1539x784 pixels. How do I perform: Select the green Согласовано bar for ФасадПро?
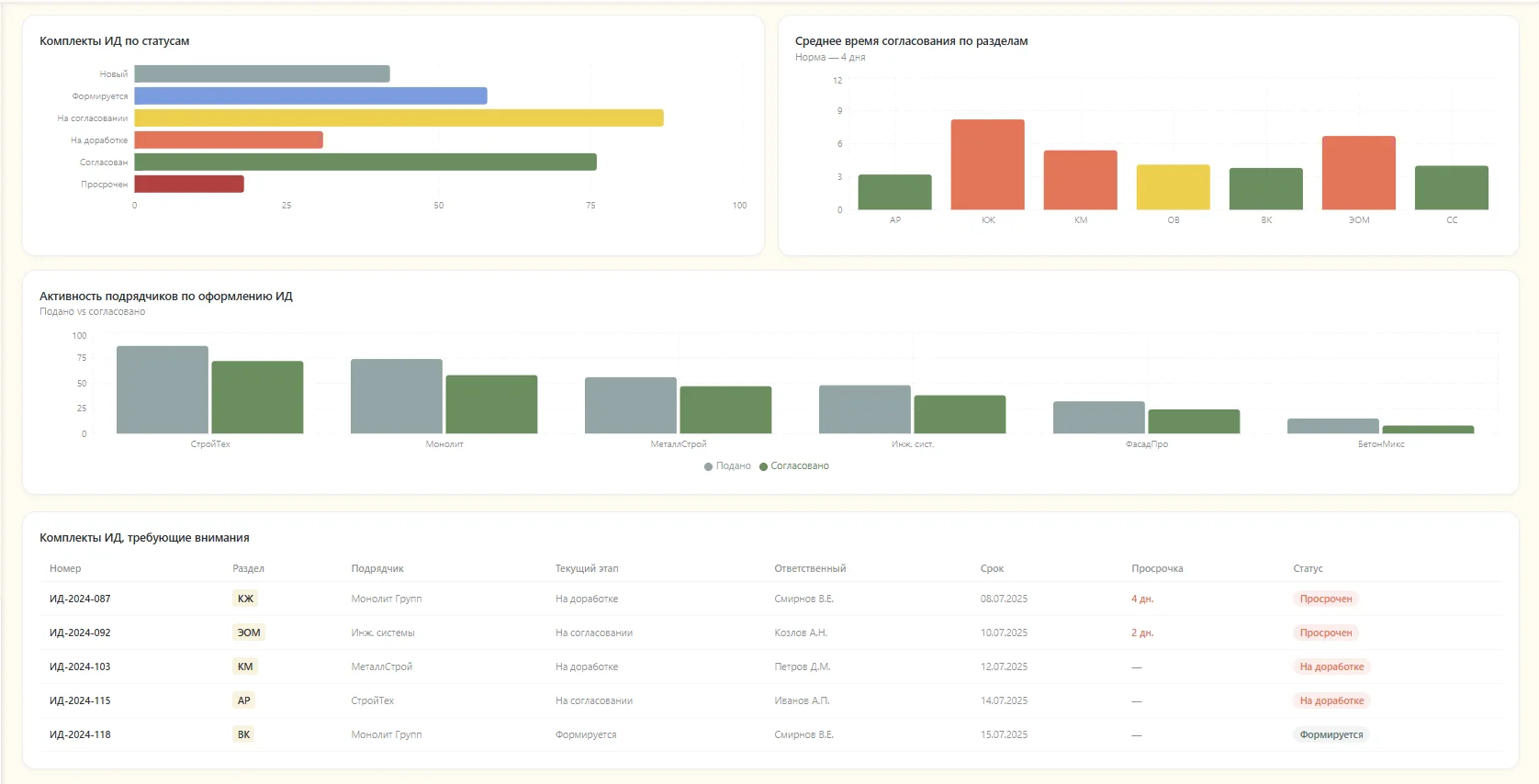(x=1194, y=421)
